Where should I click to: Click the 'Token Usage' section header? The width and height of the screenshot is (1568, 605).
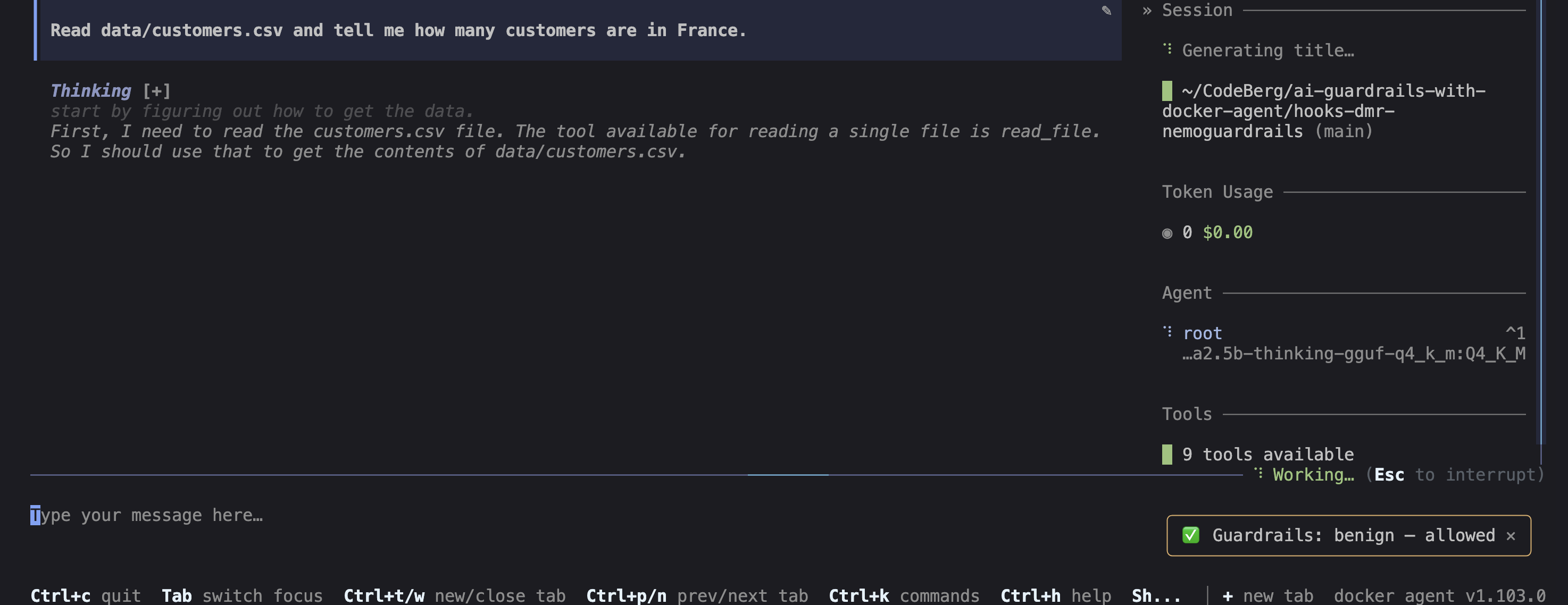tap(1217, 192)
